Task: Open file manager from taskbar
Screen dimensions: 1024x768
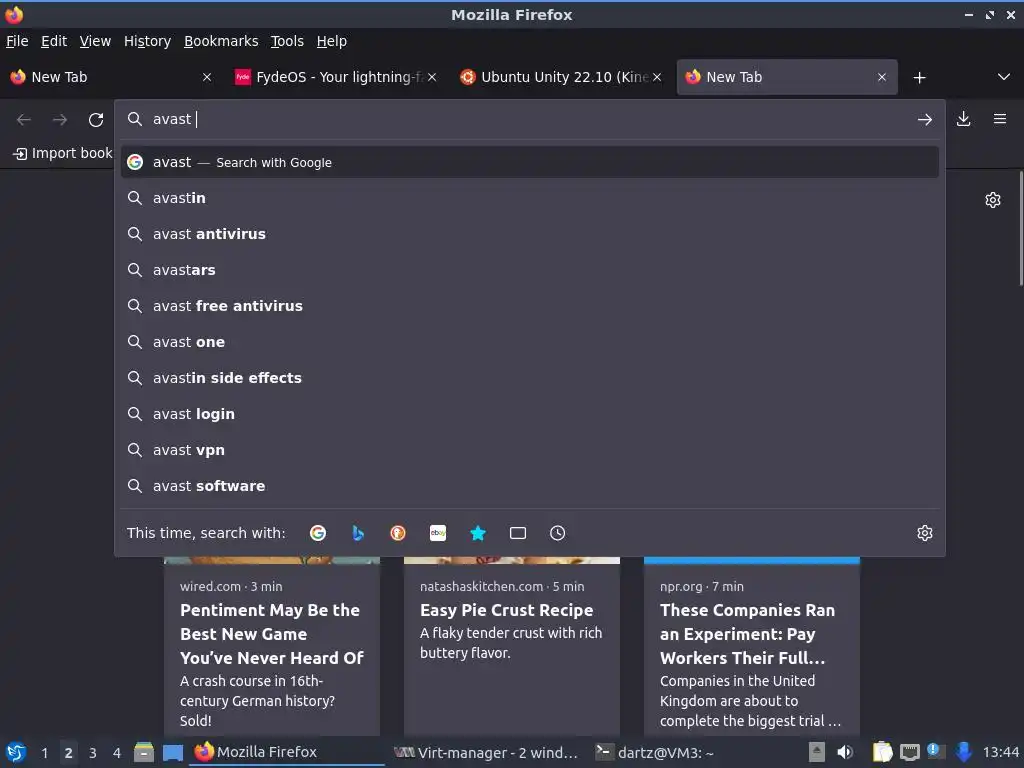Action: pos(144,752)
